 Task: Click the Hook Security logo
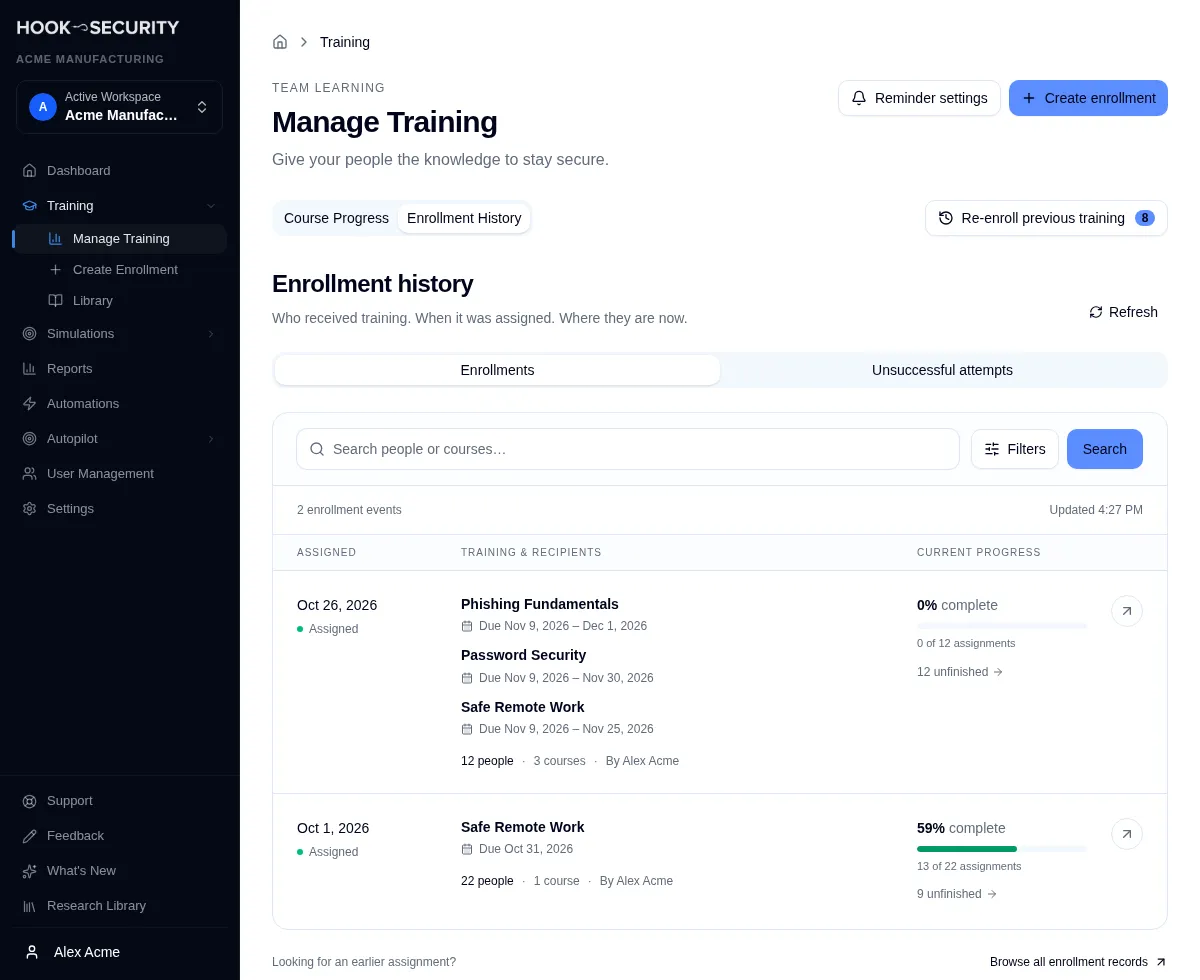[98, 28]
